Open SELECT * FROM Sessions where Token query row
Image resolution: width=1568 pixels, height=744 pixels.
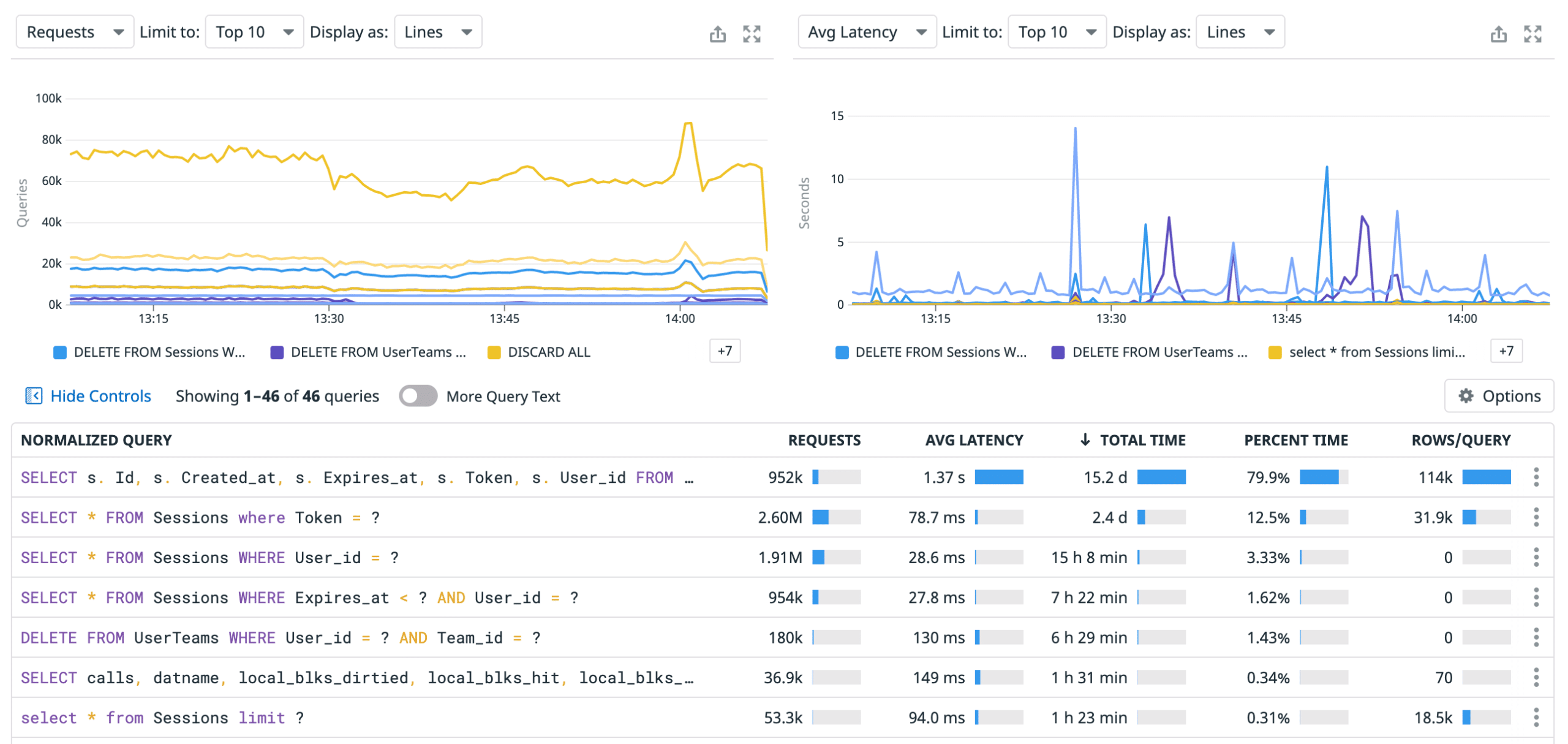point(200,517)
